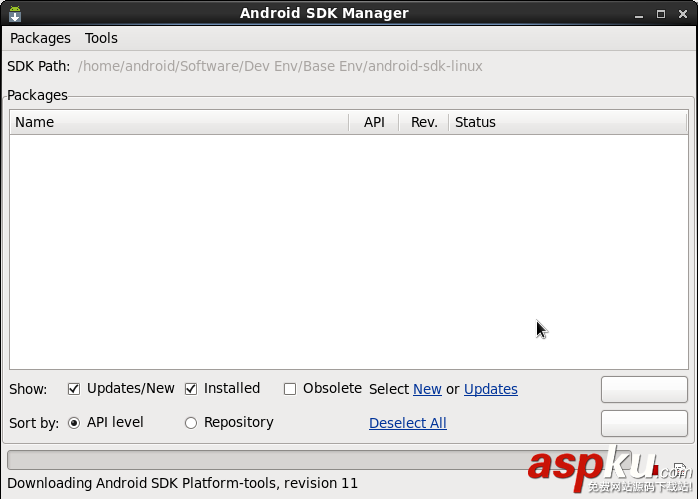Click the Updates link
Viewport: 698px width, 499px height.
pos(491,389)
